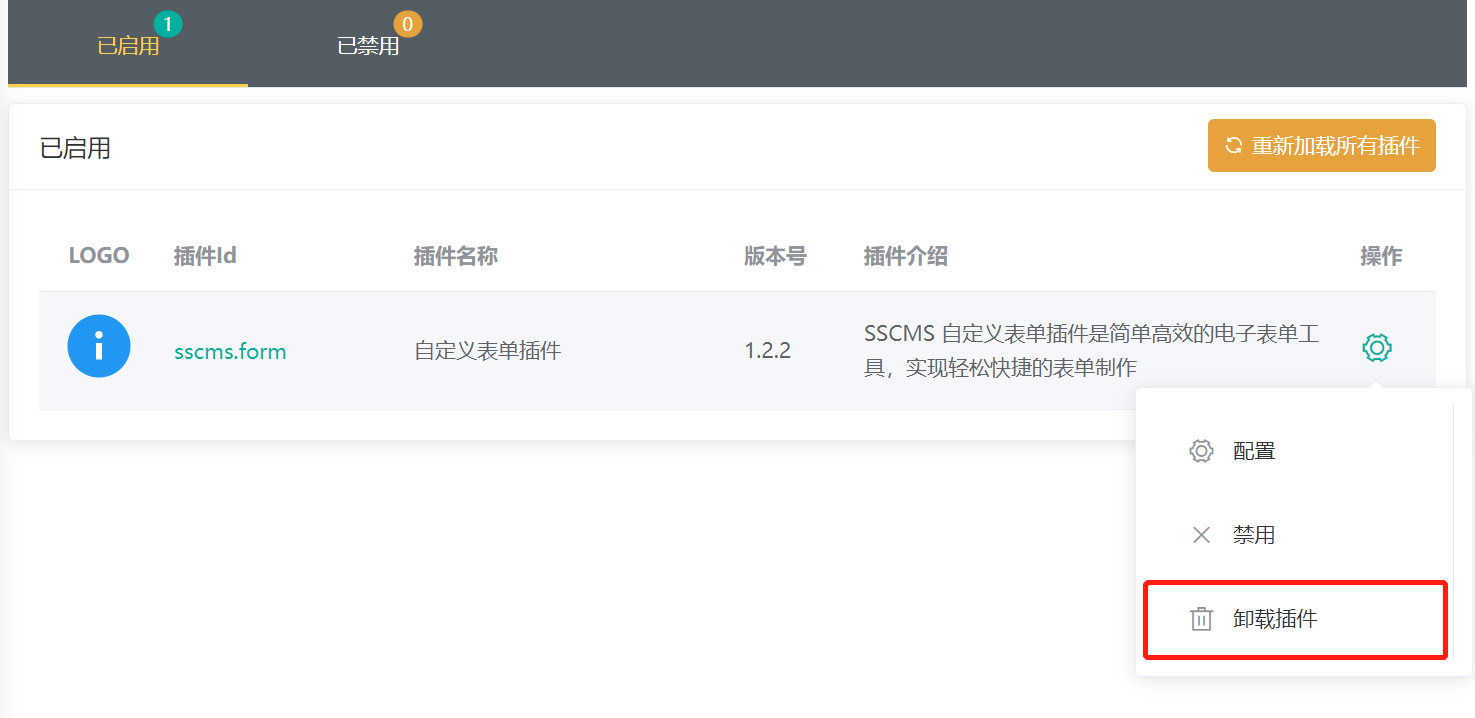Click the 版本号 column header

click(x=775, y=256)
